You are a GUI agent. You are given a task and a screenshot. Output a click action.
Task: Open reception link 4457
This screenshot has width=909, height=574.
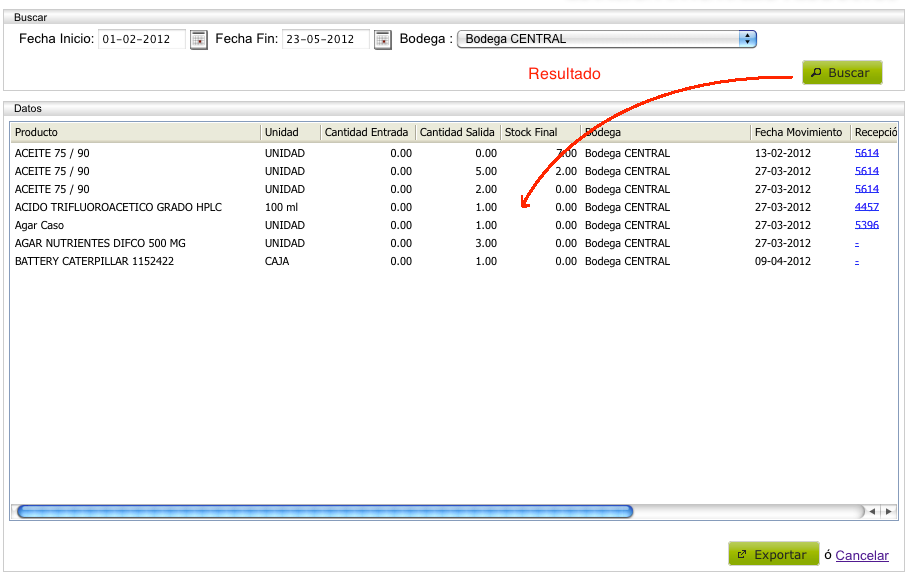pyautogui.click(x=866, y=207)
